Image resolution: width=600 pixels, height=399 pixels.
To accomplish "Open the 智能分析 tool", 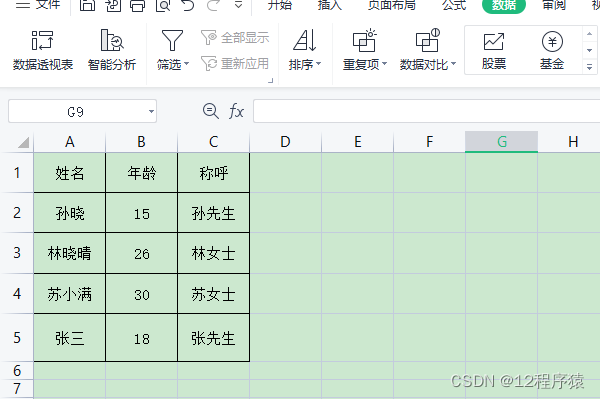I will pyautogui.click(x=111, y=50).
